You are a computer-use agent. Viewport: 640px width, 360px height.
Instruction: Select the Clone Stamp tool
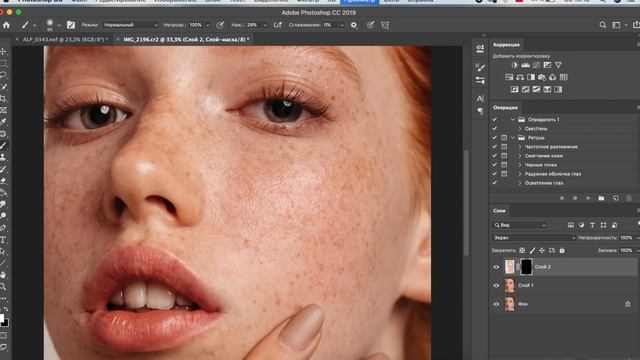(x=3, y=157)
